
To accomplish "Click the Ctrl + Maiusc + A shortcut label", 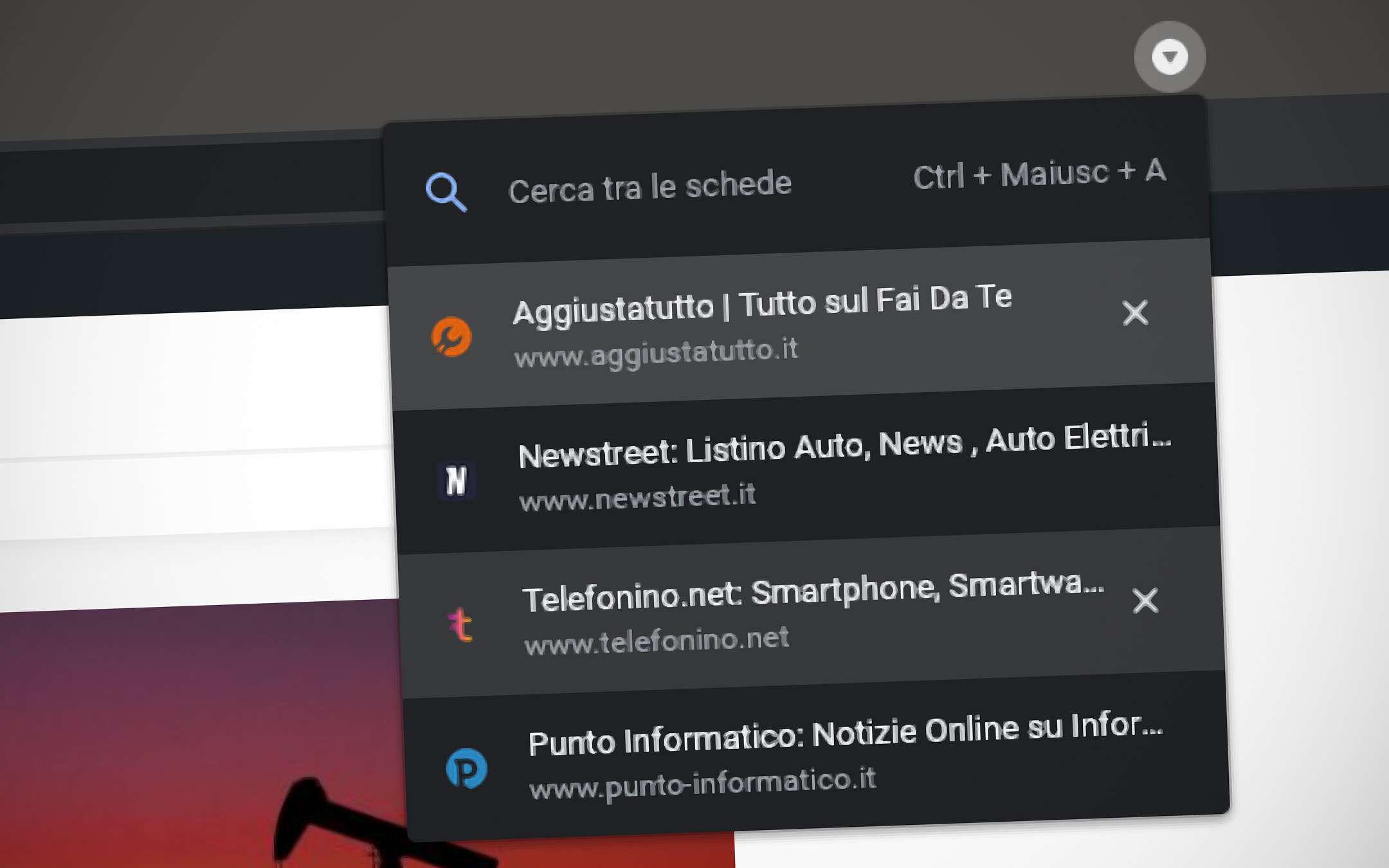I will click(1038, 175).
